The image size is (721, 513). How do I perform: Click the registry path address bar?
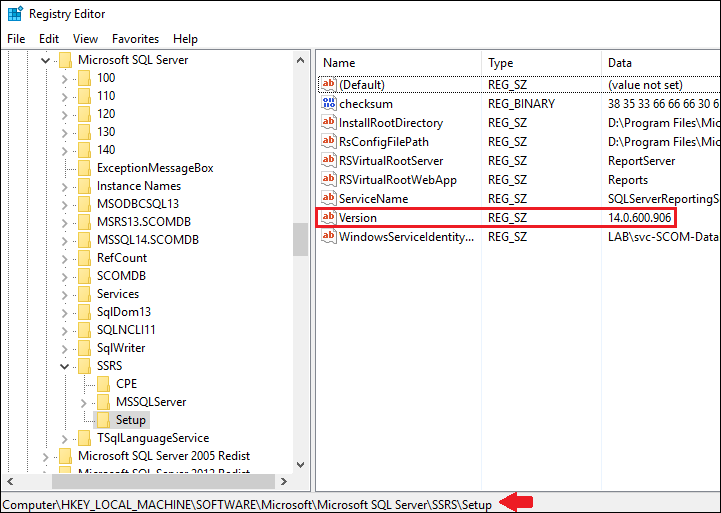click(247, 504)
